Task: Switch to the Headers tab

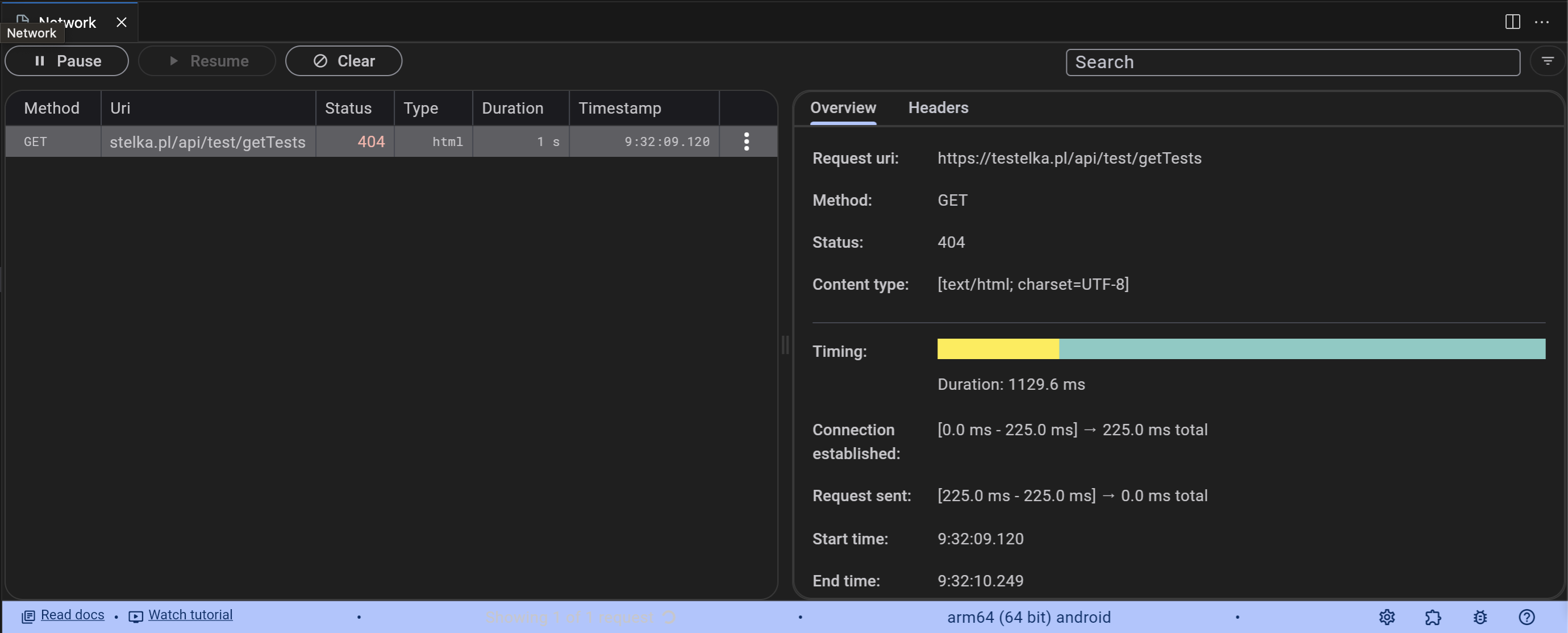Action: coord(938,108)
